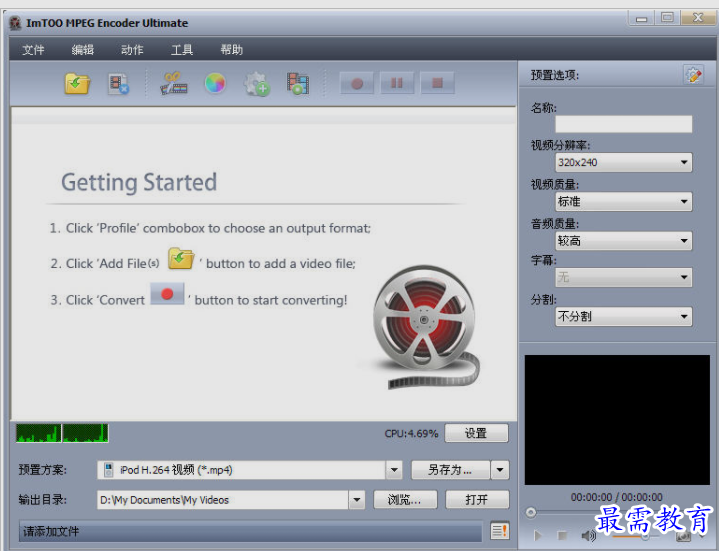
Task: Open the Effects color wheel tool
Action: [215, 83]
